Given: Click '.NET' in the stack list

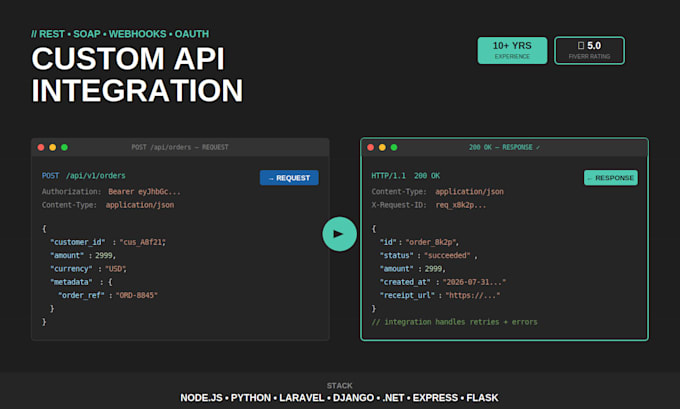Looking at the screenshot, I should (x=393, y=398).
